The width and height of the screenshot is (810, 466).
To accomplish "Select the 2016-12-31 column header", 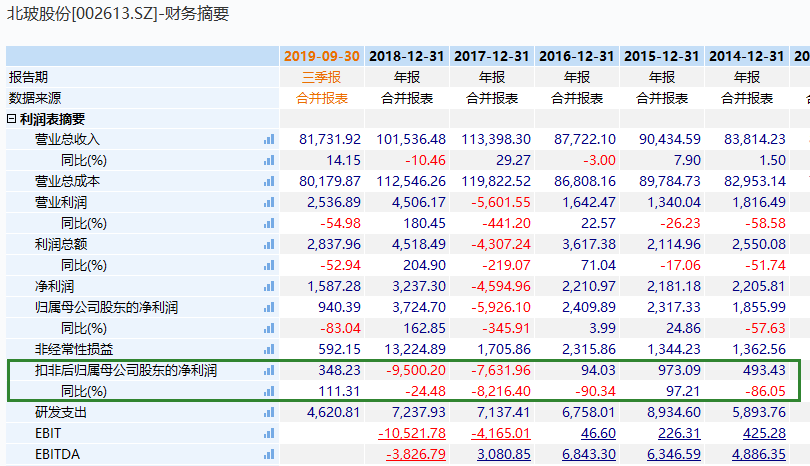I will [577, 56].
